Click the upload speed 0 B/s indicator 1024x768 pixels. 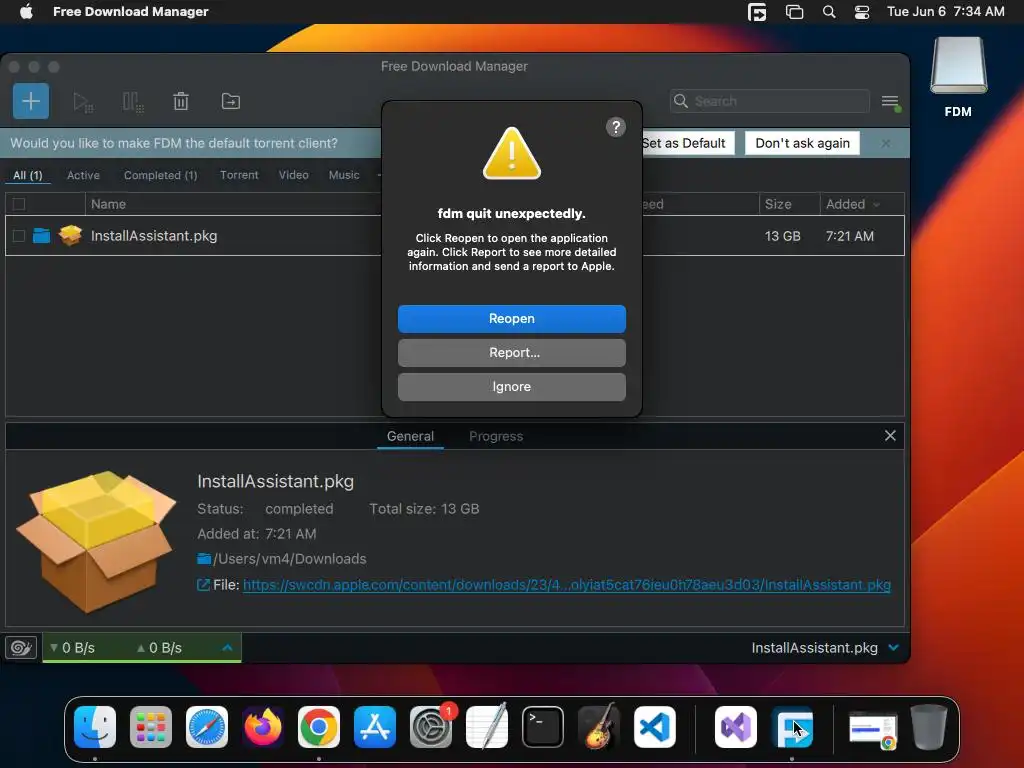click(x=159, y=648)
